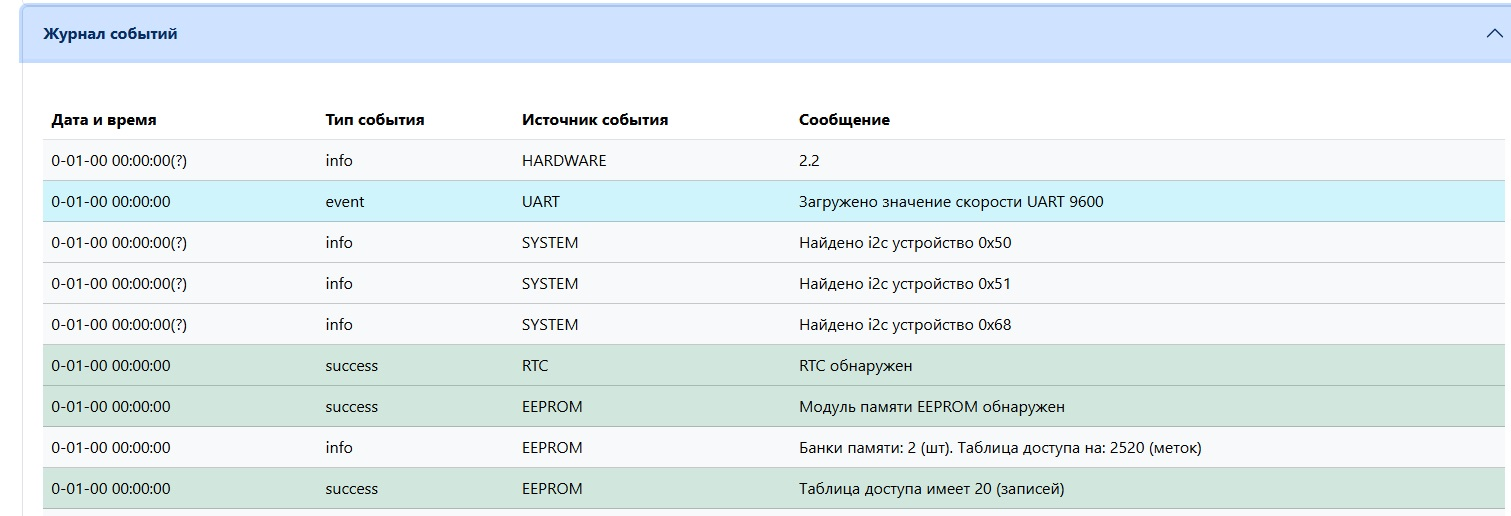Click the timestamp in the HARDWARE row
The image size is (1511, 516).
(119, 161)
